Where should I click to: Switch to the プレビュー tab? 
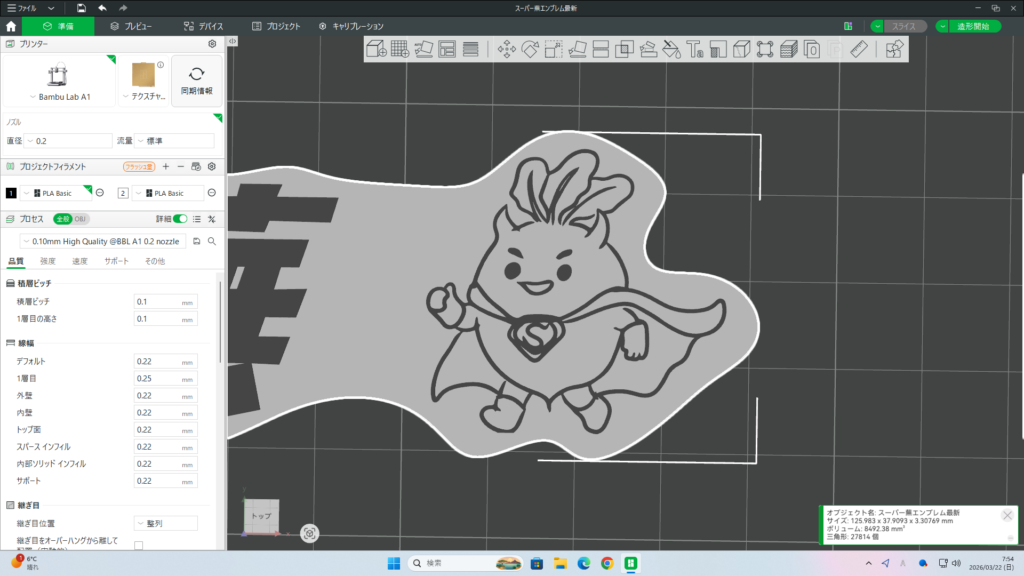pos(130,26)
